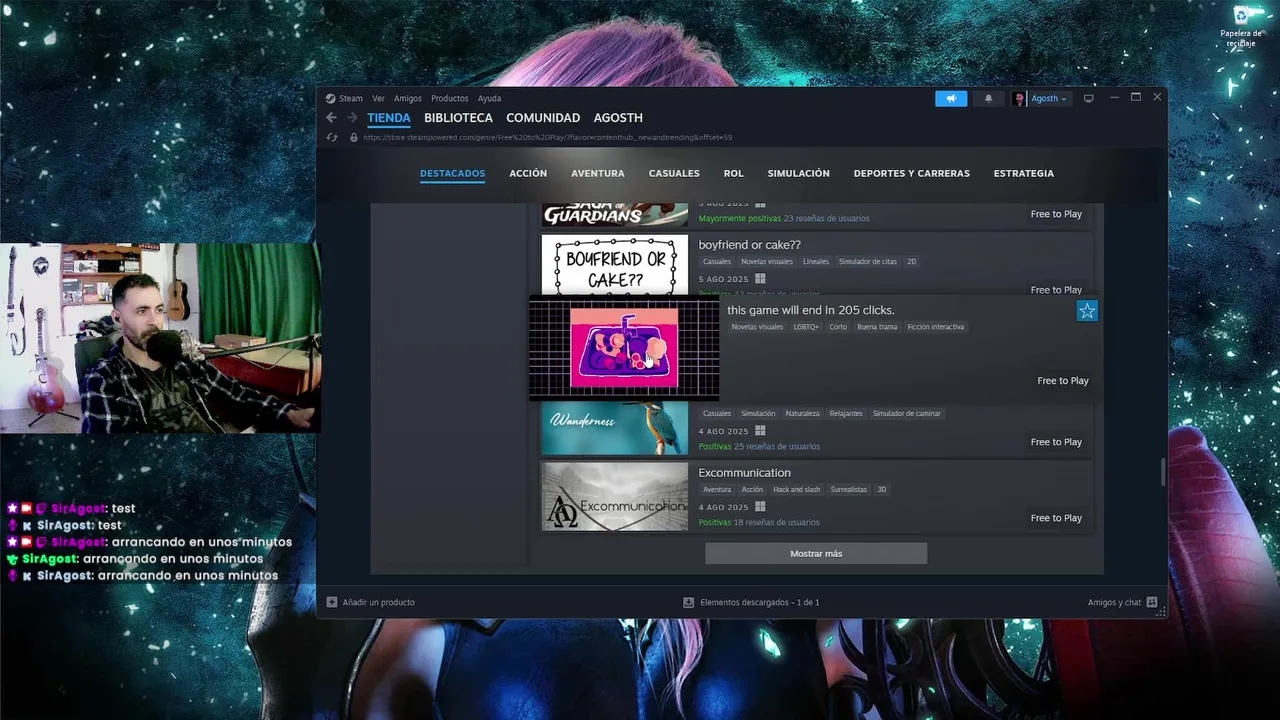
Task: Open friends chat icon at bottom right
Action: coord(1152,602)
